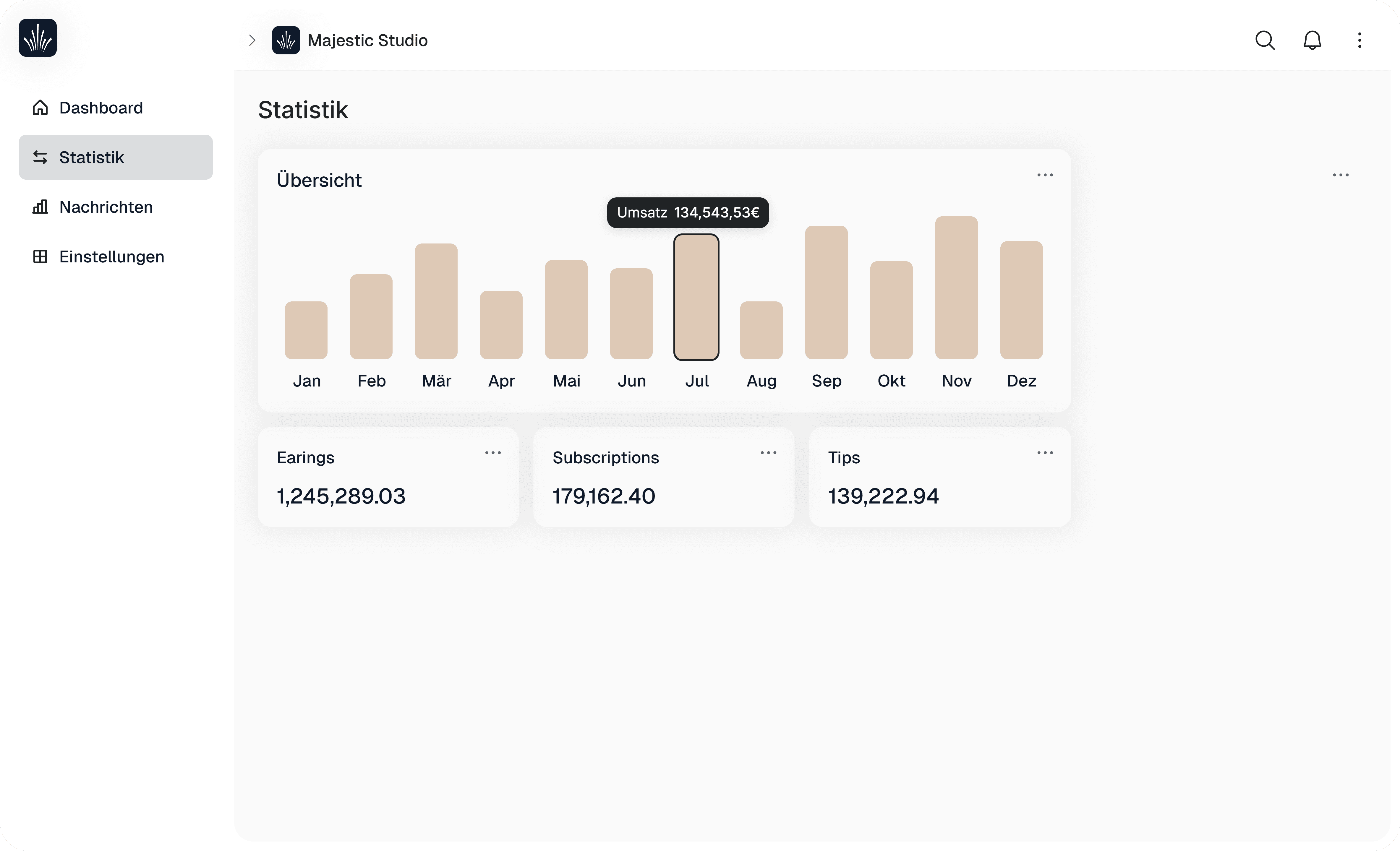Click the Dashboard home icon

[40, 107]
